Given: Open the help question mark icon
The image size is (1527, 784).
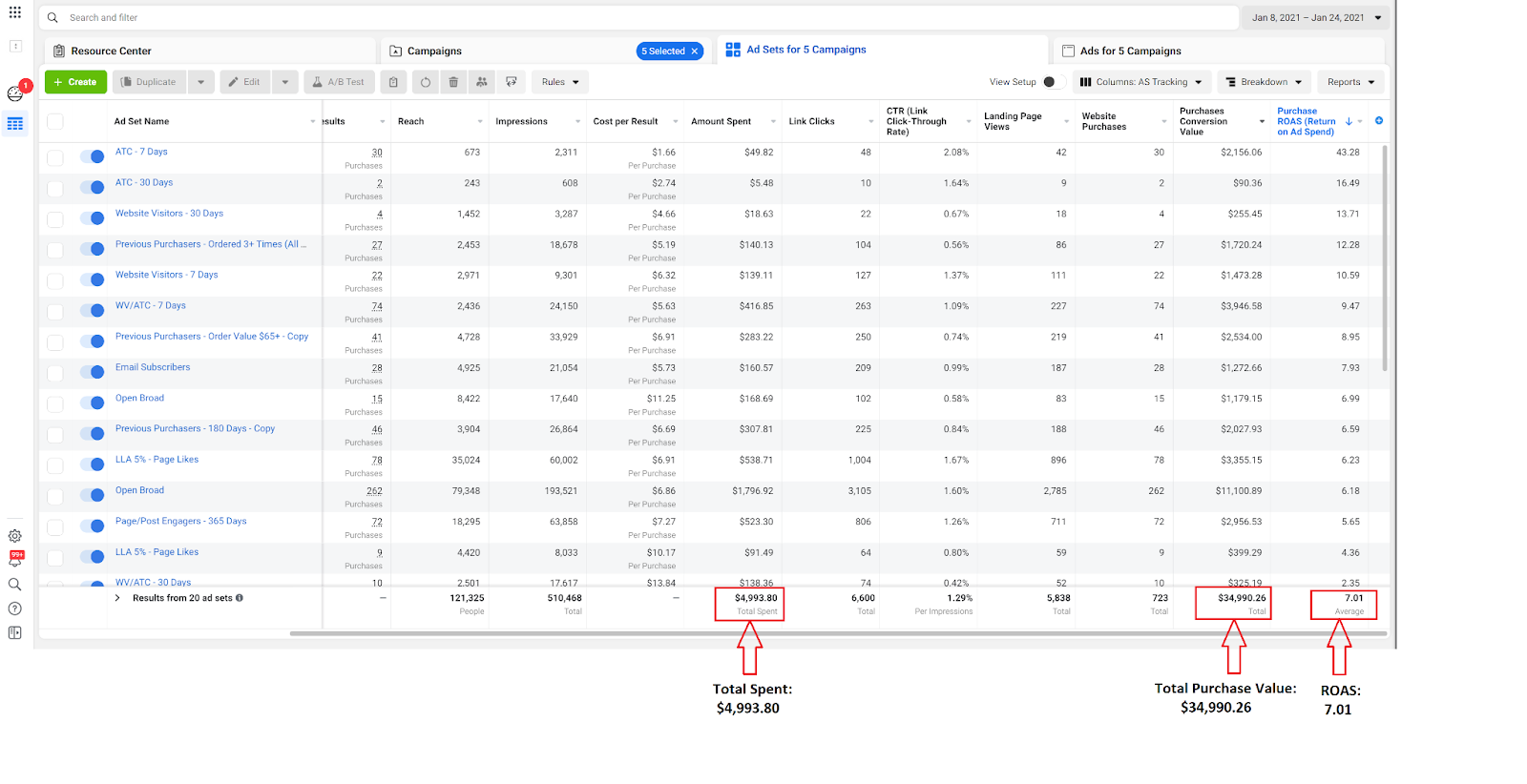Looking at the screenshot, I should click(x=15, y=609).
